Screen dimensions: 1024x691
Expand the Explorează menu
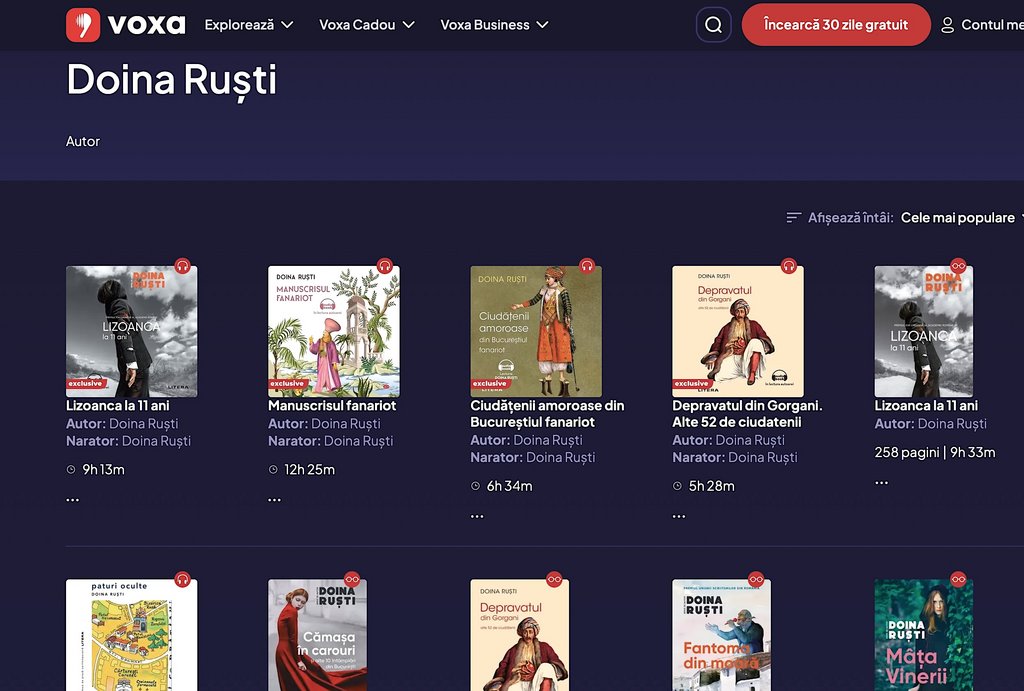point(249,25)
